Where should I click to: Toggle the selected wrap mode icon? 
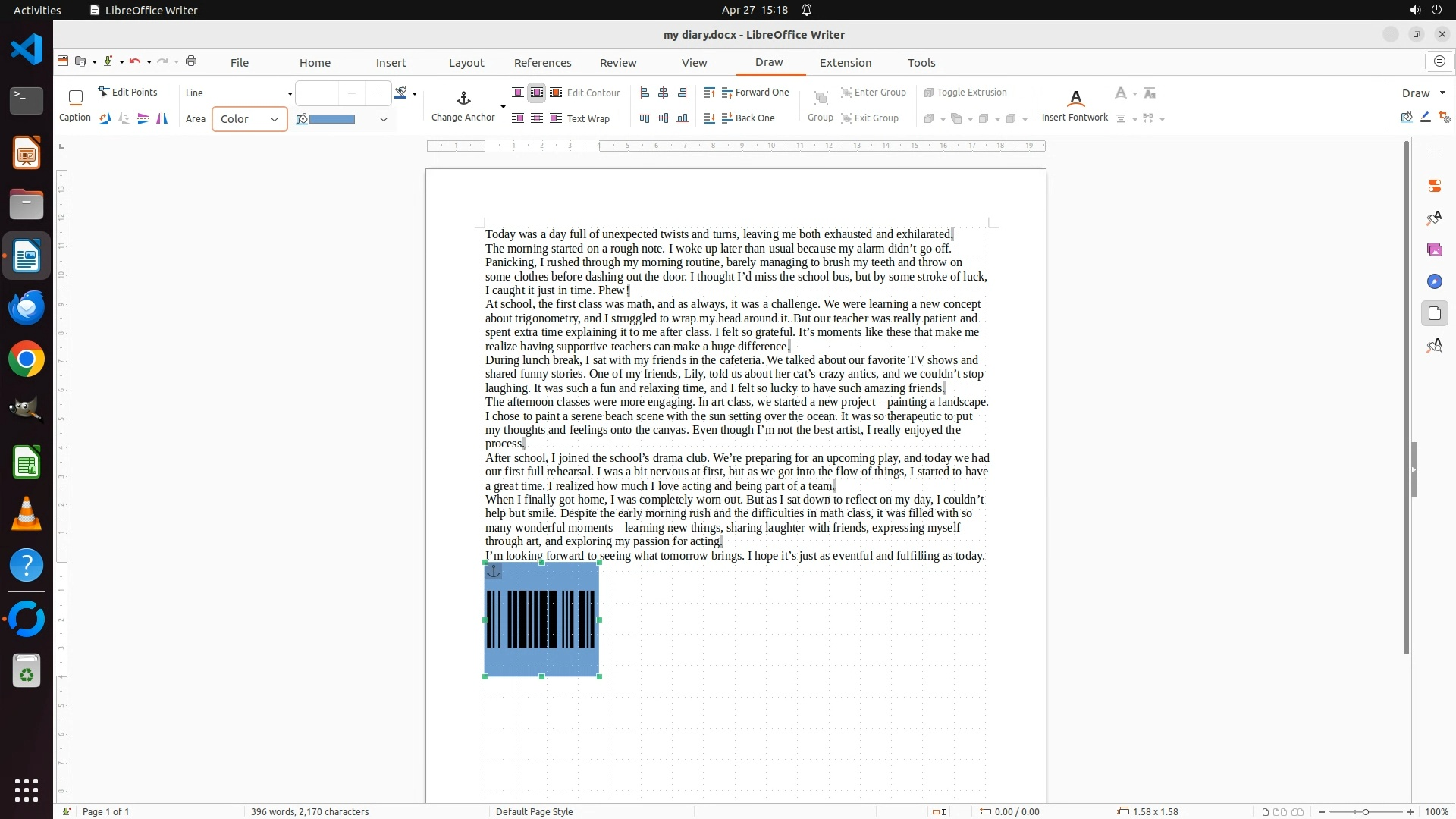point(536,93)
